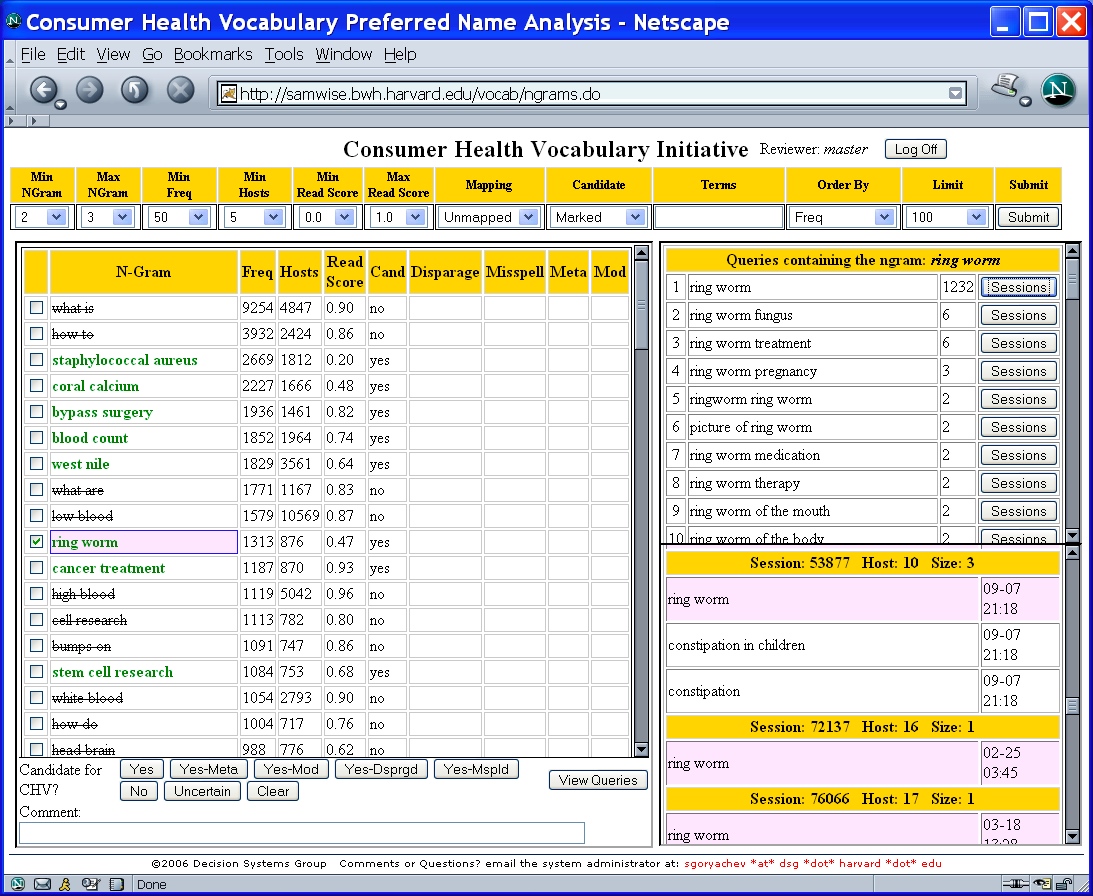Uncheck the ring worm checkbox

pyautogui.click(x=37, y=542)
